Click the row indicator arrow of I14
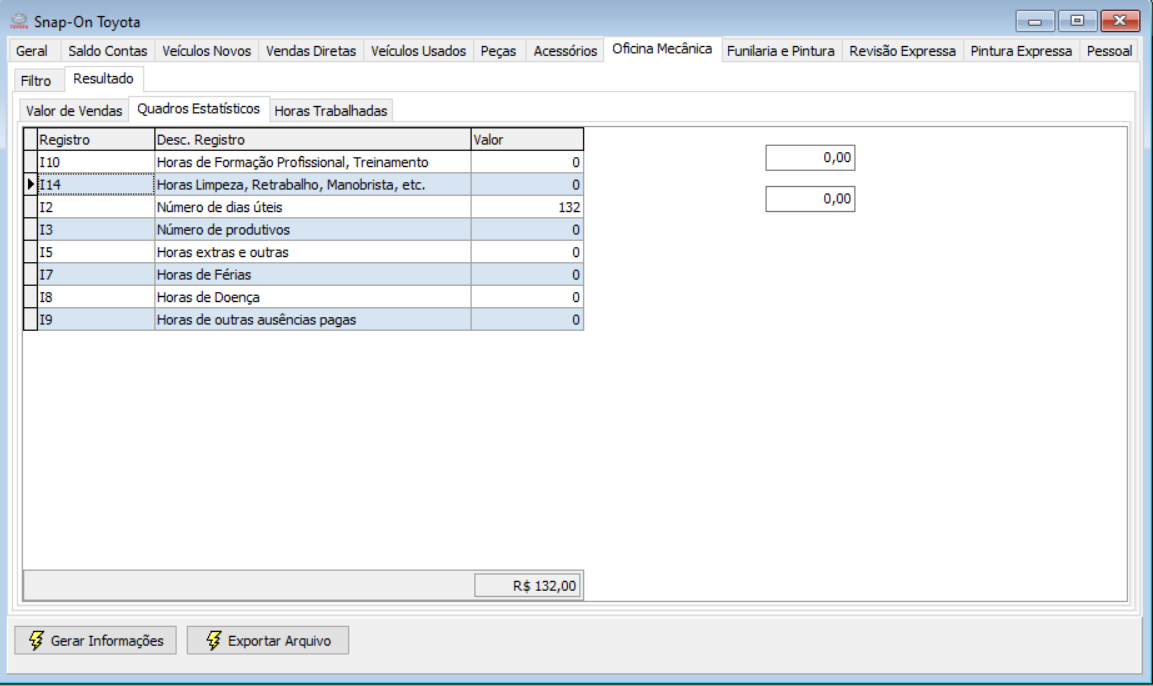This screenshot has height=686, width=1153. click(30, 185)
